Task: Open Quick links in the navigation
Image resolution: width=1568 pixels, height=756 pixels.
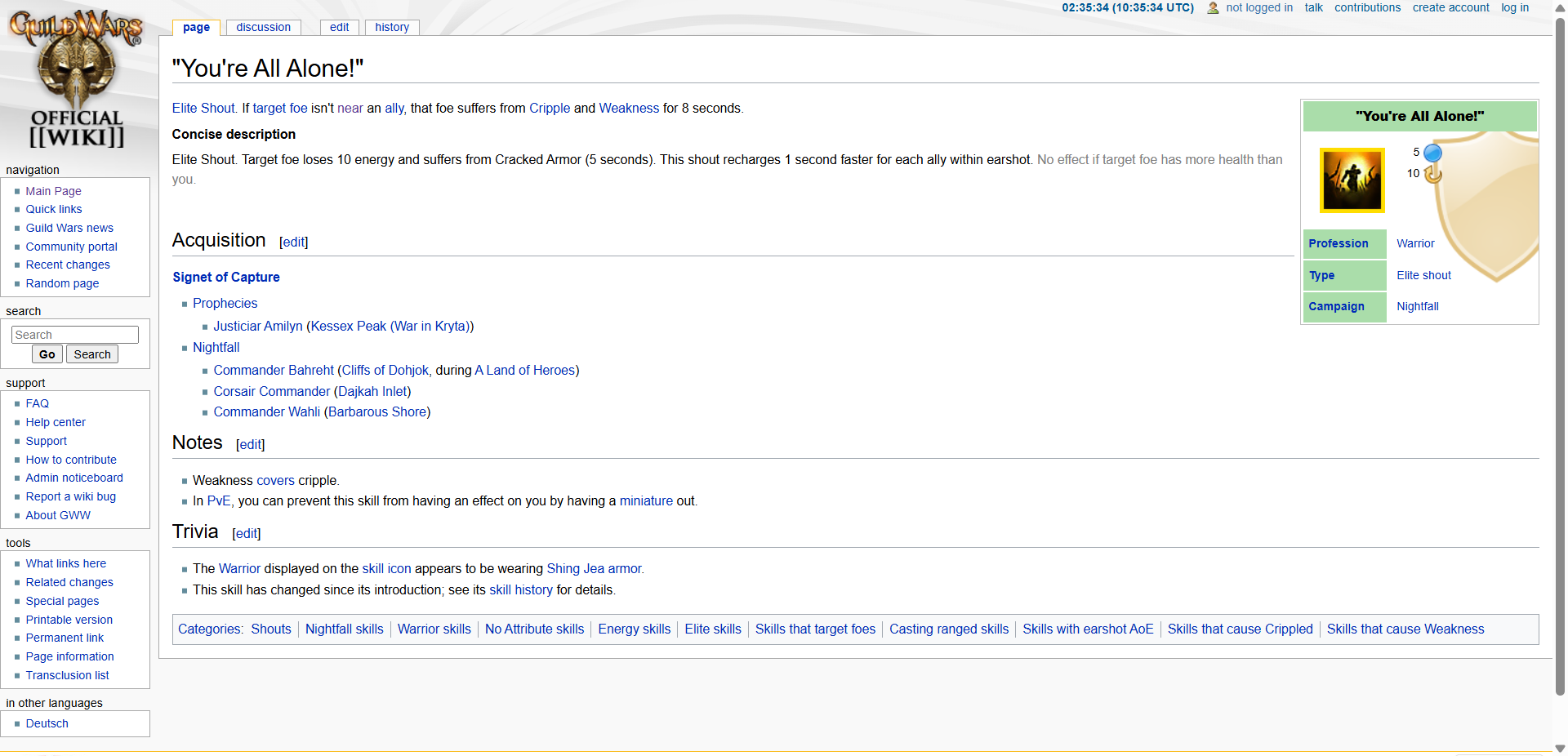Action: [54, 209]
